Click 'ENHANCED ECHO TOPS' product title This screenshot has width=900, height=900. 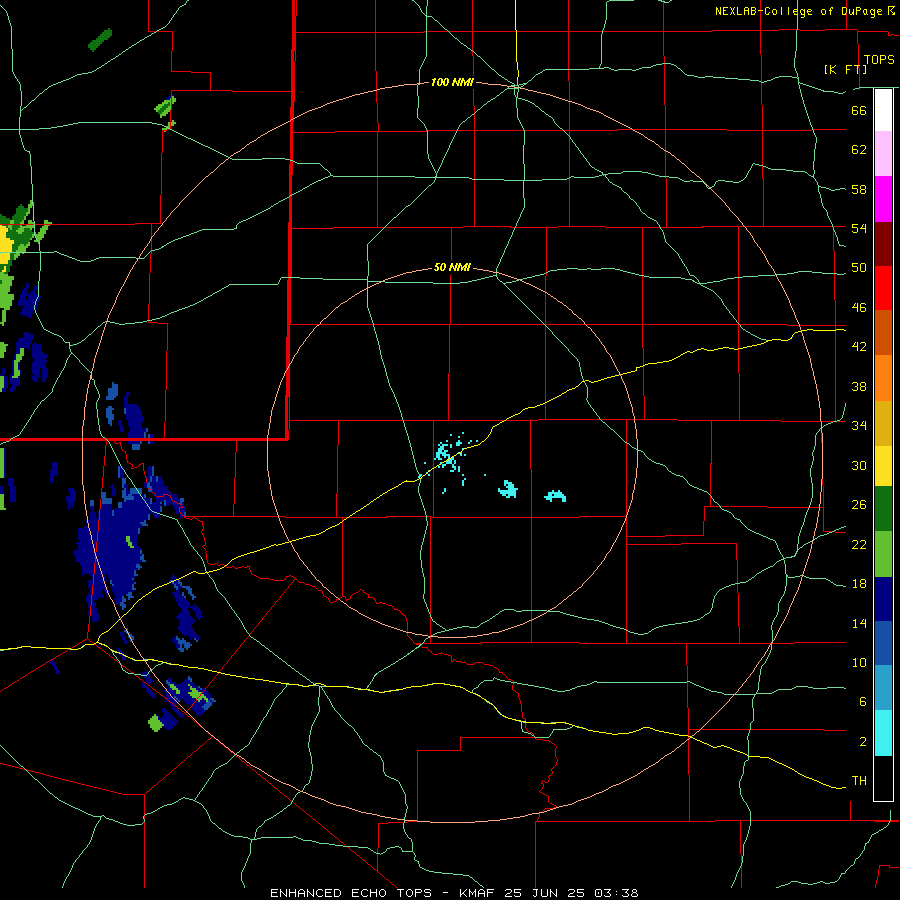(351, 893)
